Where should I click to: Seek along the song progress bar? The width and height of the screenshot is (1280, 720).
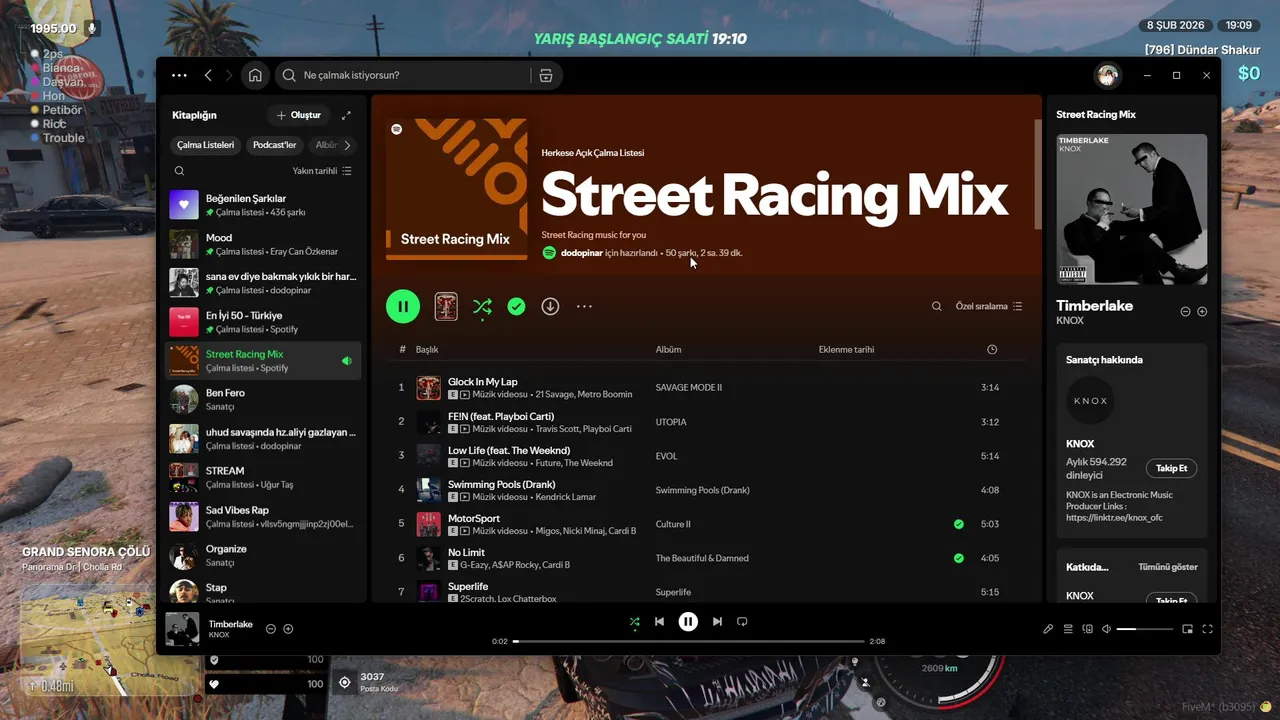(688, 641)
